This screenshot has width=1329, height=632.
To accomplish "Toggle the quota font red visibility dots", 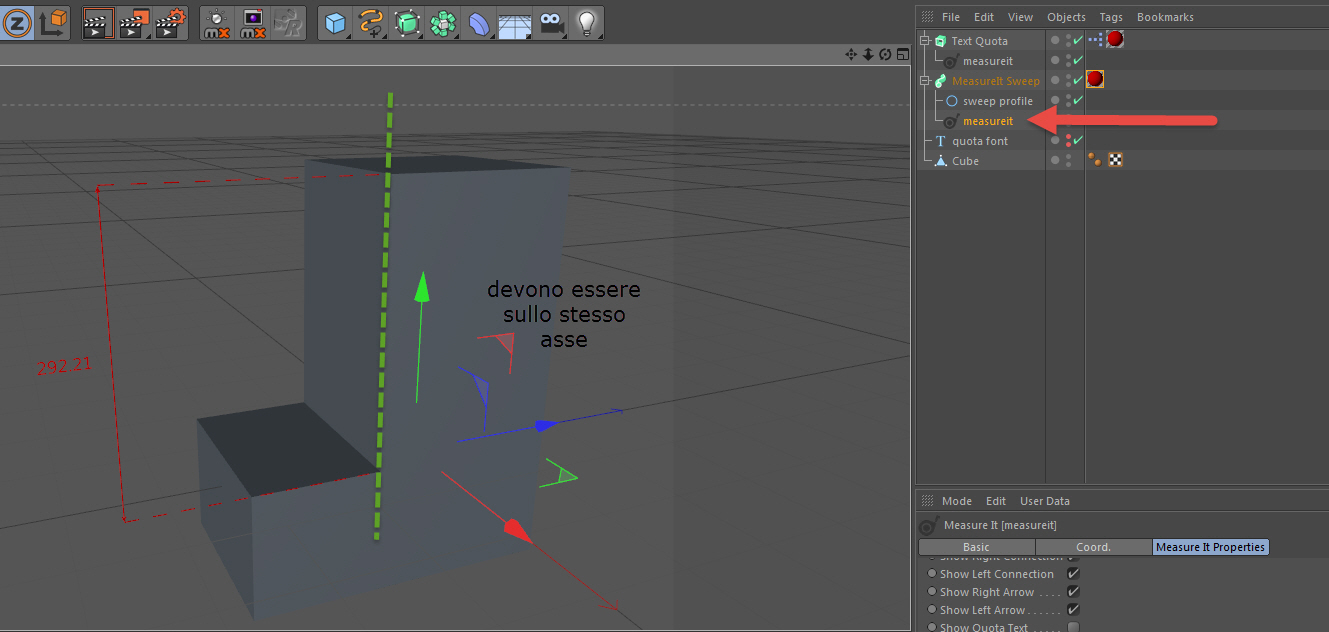I will point(1068,141).
